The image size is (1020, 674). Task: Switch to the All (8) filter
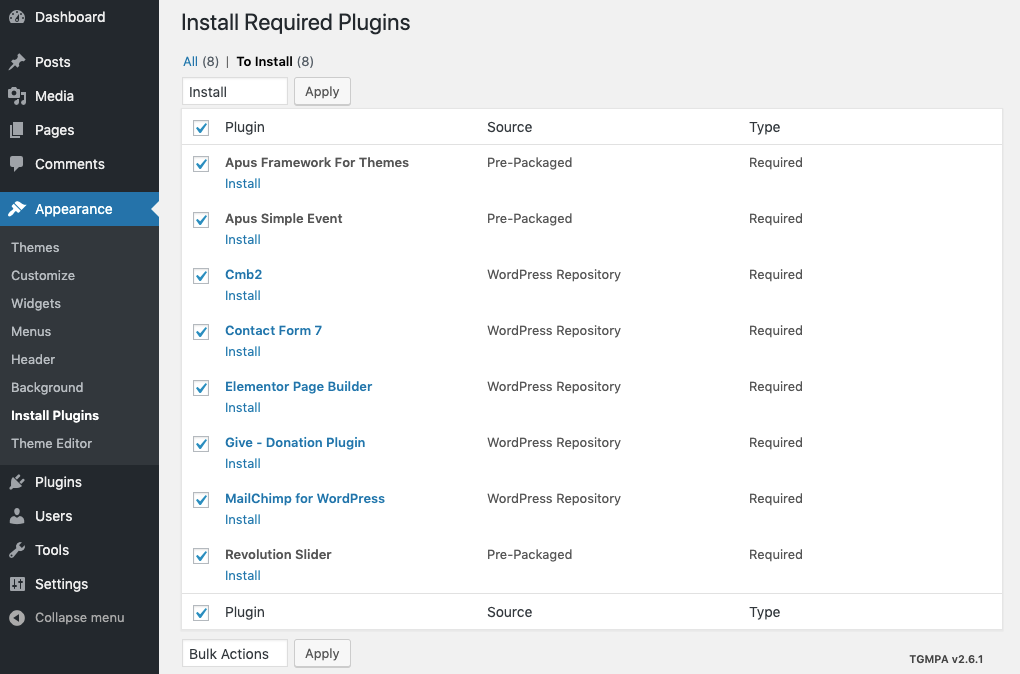click(201, 61)
